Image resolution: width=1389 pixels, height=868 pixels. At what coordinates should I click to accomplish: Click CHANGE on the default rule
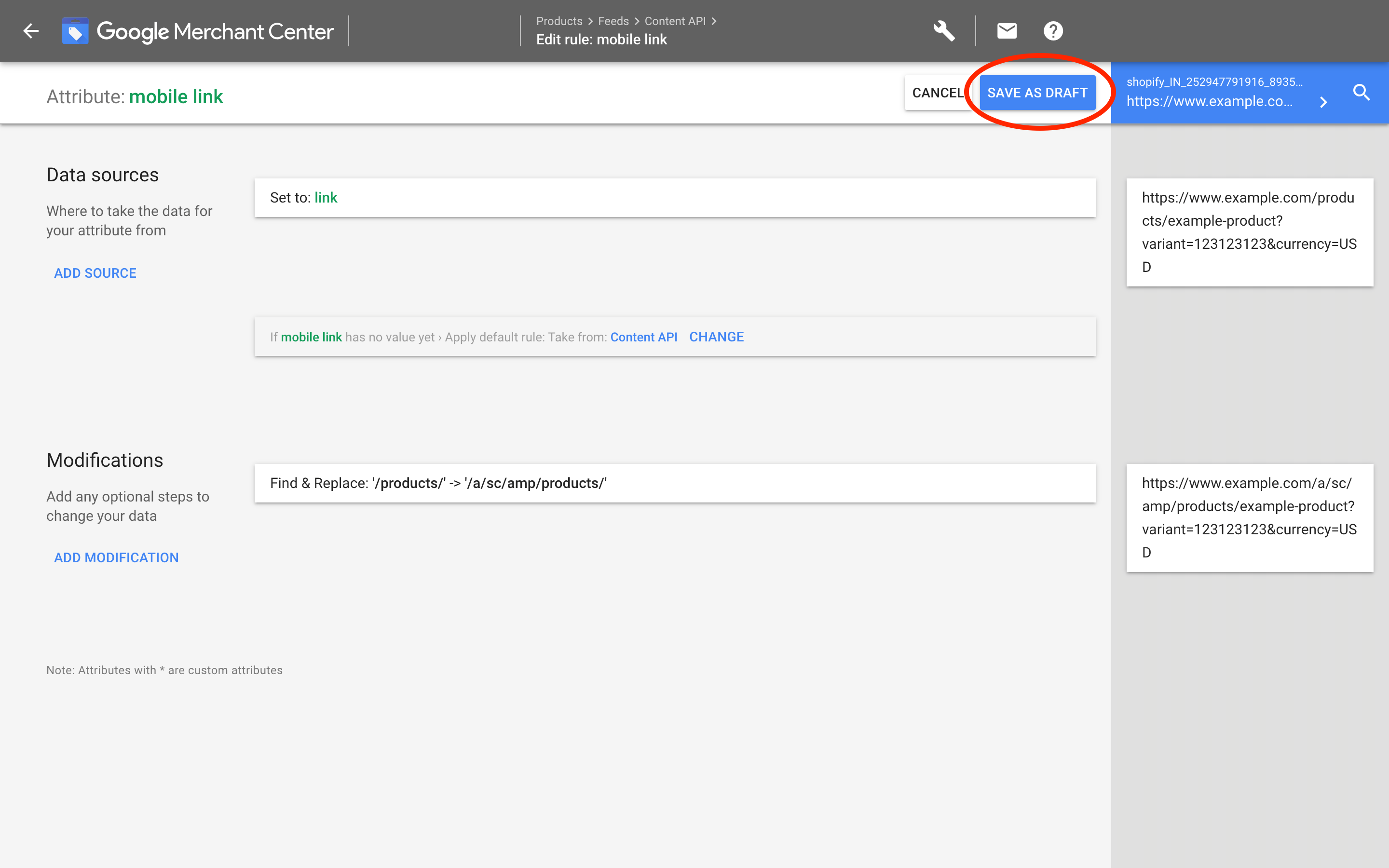pos(716,337)
